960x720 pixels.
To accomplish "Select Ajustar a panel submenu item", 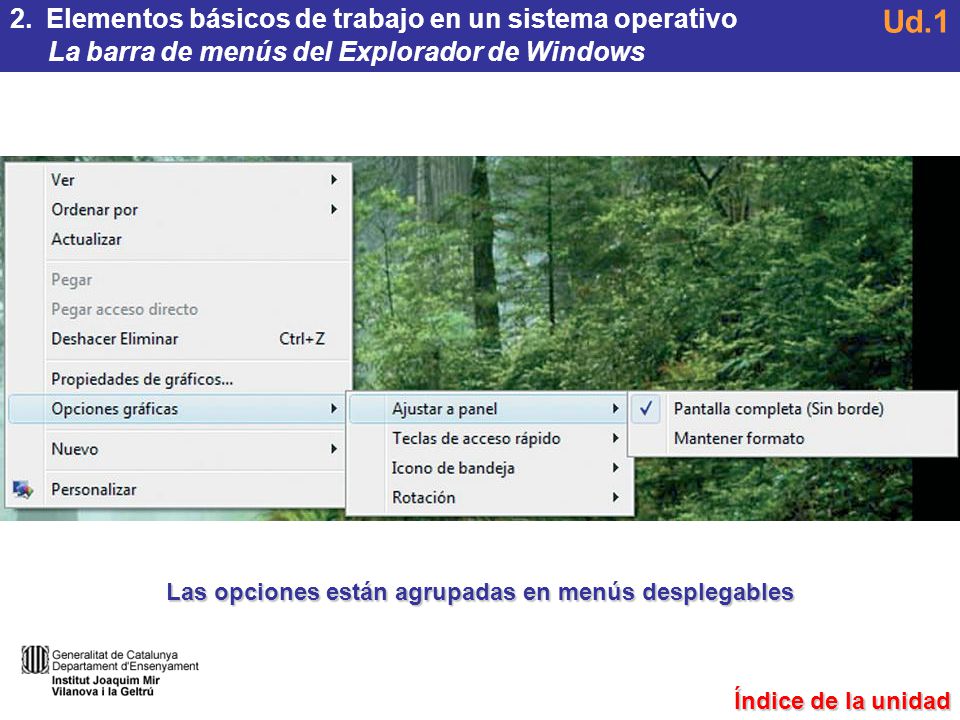I will click(490, 408).
